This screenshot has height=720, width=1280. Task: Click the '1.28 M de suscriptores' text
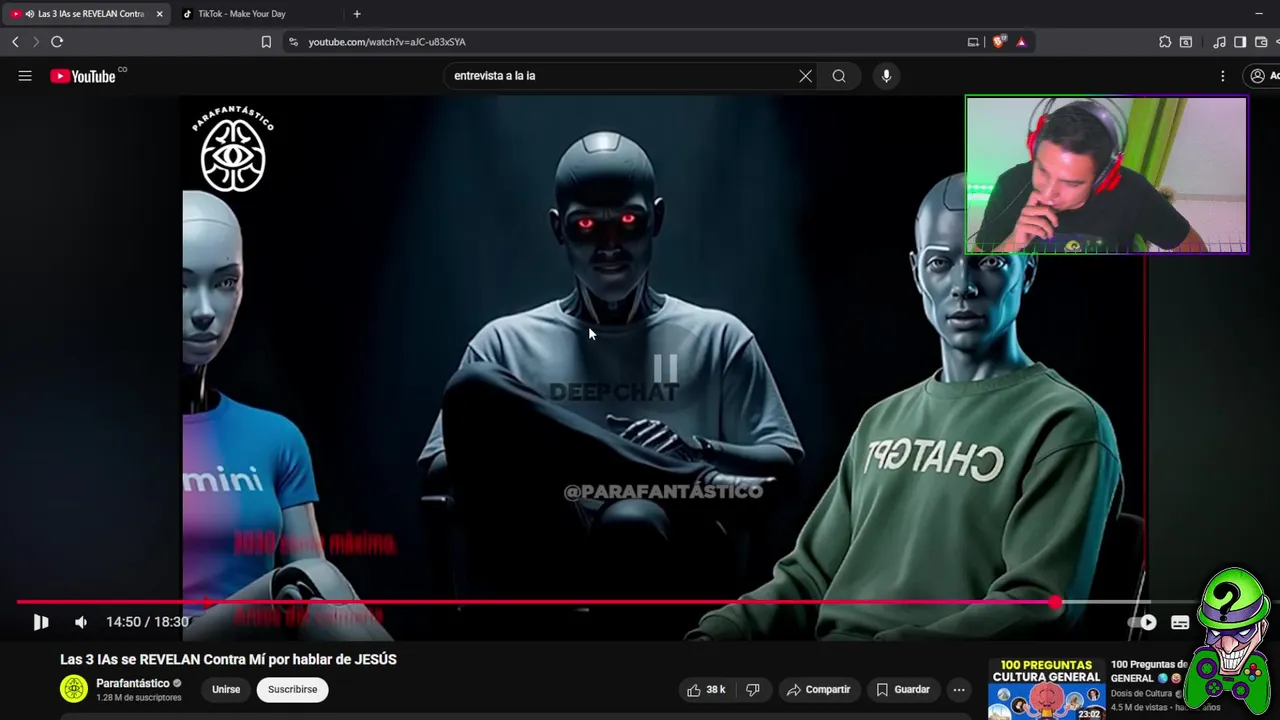coord(139,697)
